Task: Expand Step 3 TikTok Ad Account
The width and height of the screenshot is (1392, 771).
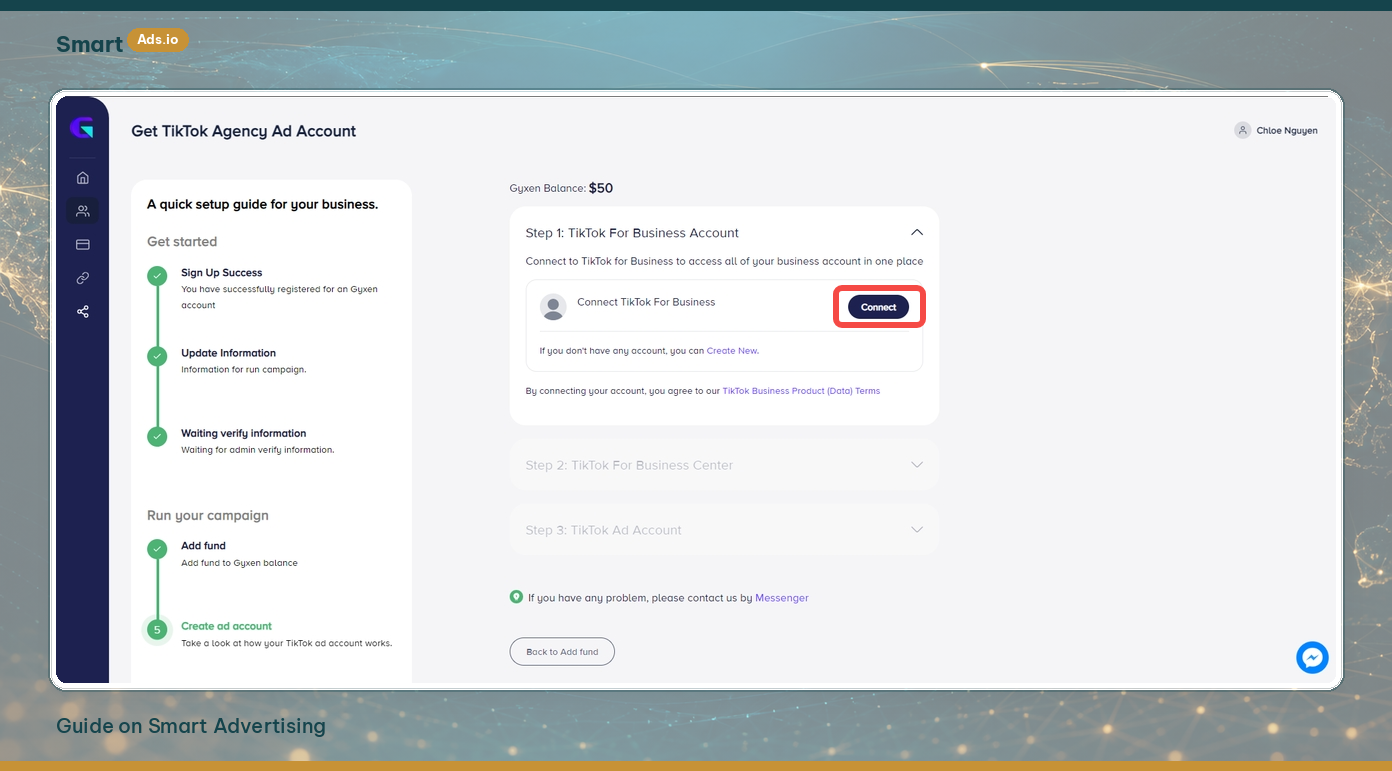Action: 917,530
